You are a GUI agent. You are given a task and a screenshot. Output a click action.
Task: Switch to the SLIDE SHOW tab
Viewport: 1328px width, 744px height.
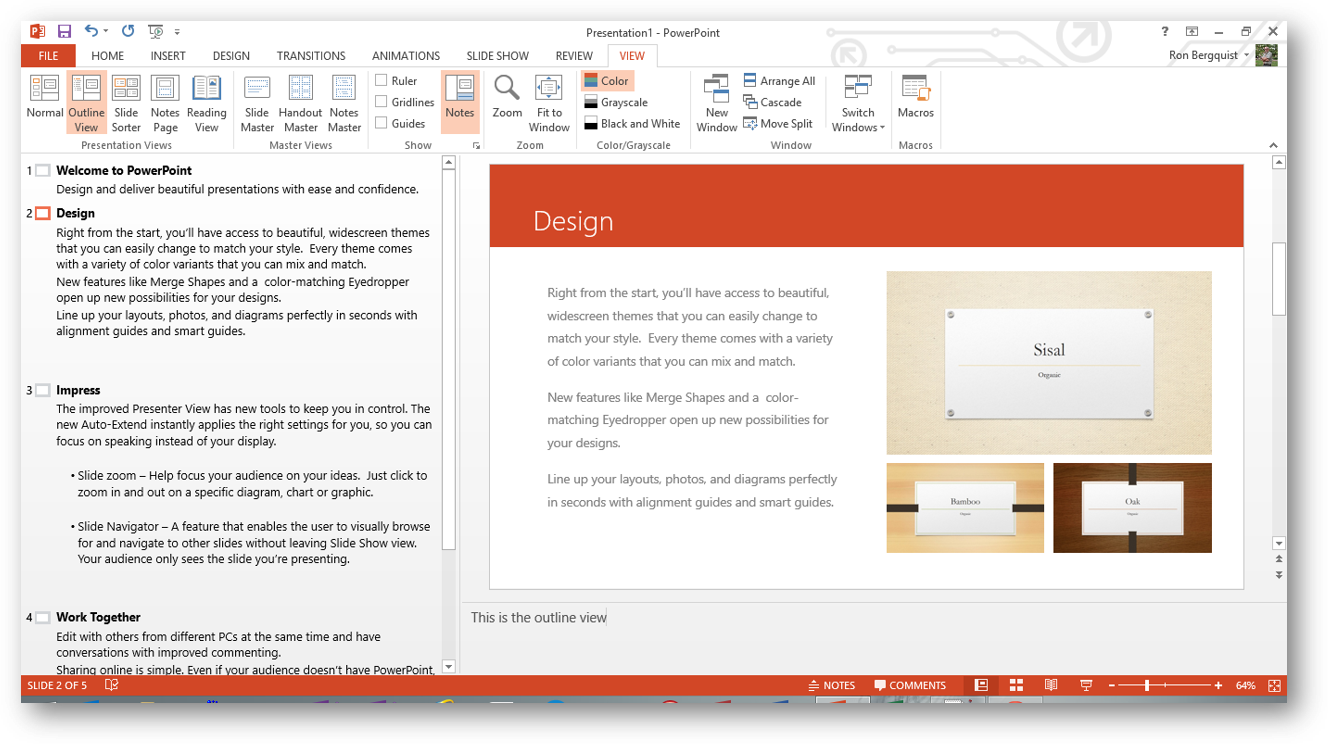click(x=497, y=56)
